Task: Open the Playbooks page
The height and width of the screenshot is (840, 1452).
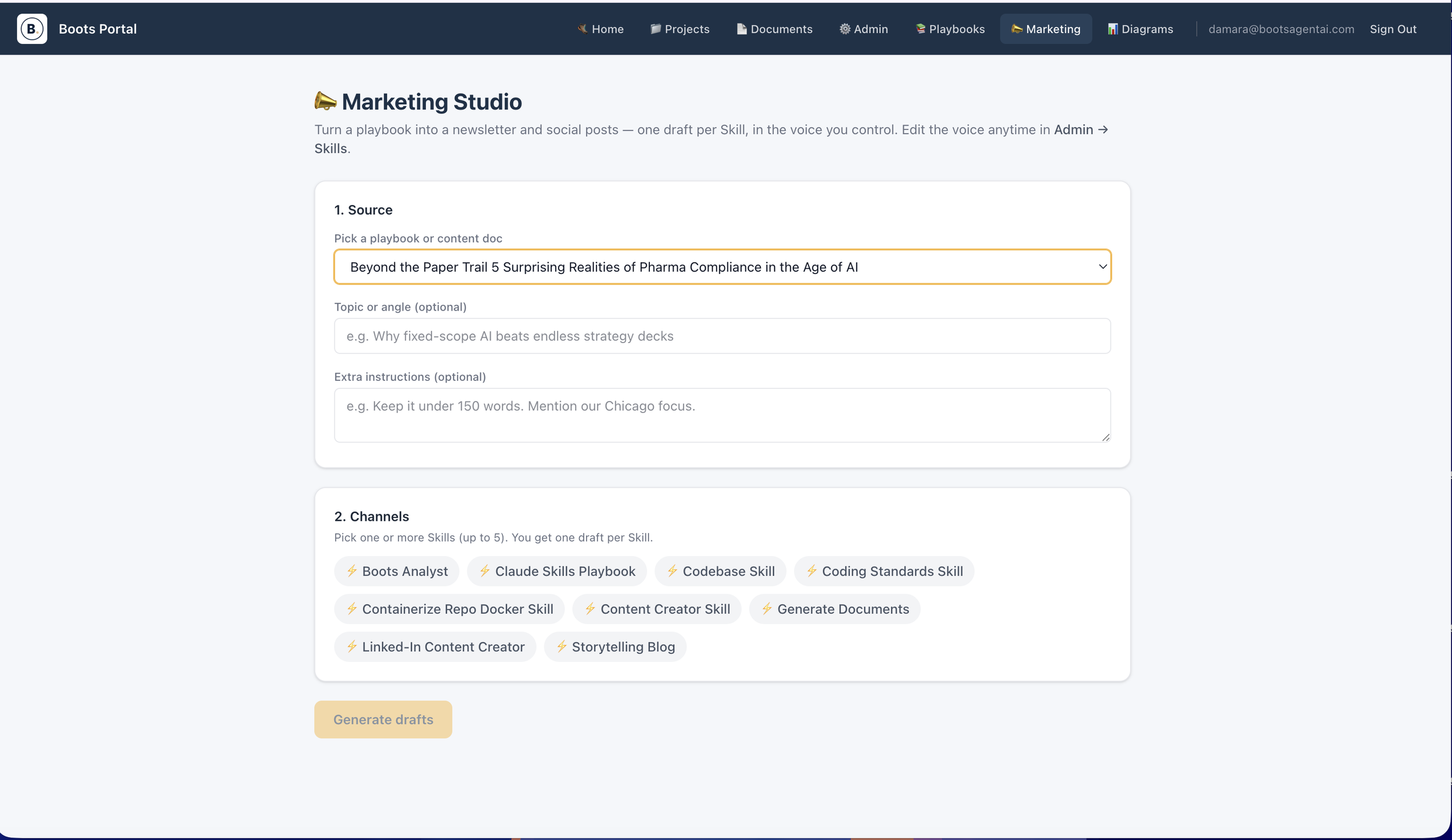Action: click(x=950, y=29)
